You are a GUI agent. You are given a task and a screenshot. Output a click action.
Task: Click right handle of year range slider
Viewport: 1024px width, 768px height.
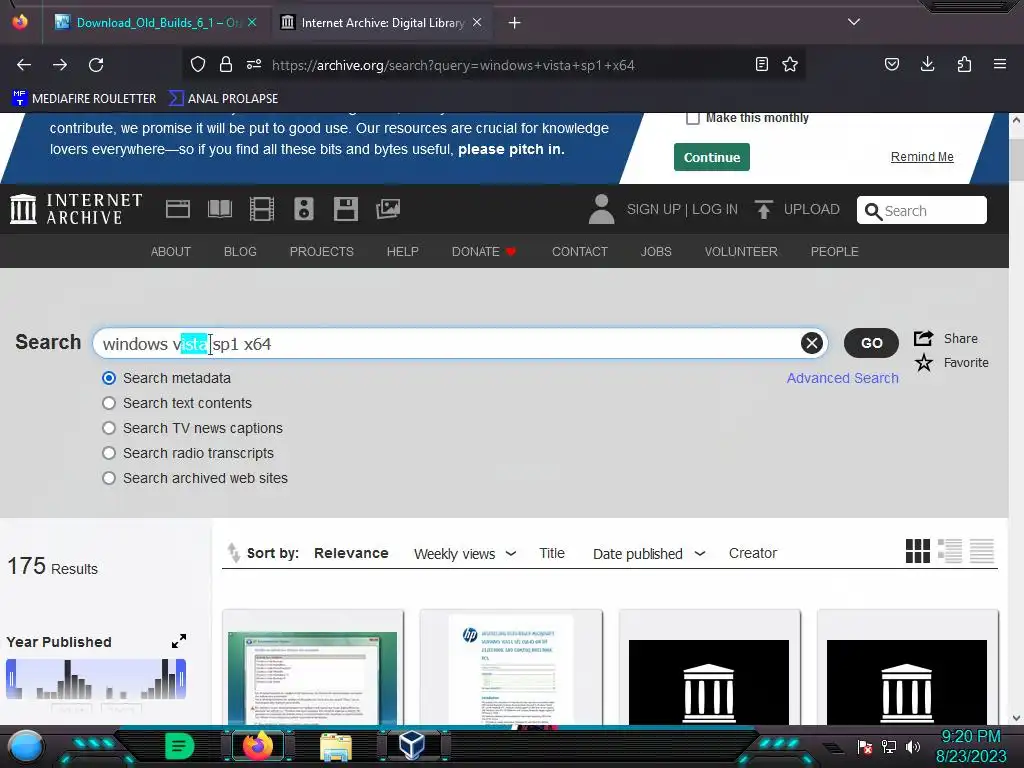point(182,679)
